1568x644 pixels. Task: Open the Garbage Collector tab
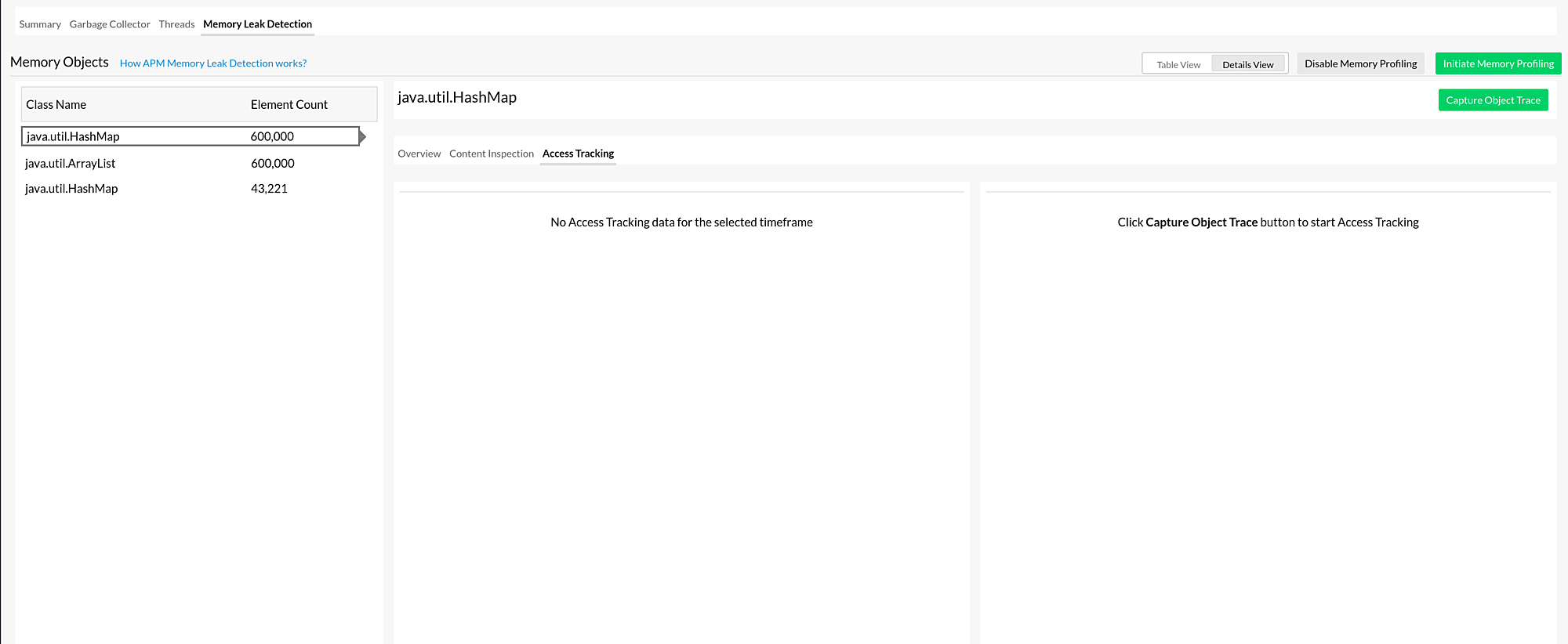(x=110, y=24)
